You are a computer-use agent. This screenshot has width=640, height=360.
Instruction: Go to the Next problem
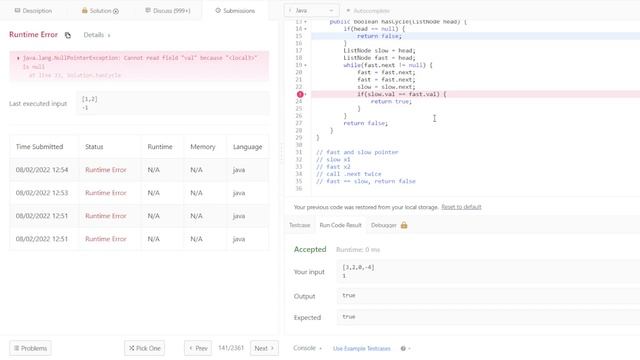click(264, 348)
